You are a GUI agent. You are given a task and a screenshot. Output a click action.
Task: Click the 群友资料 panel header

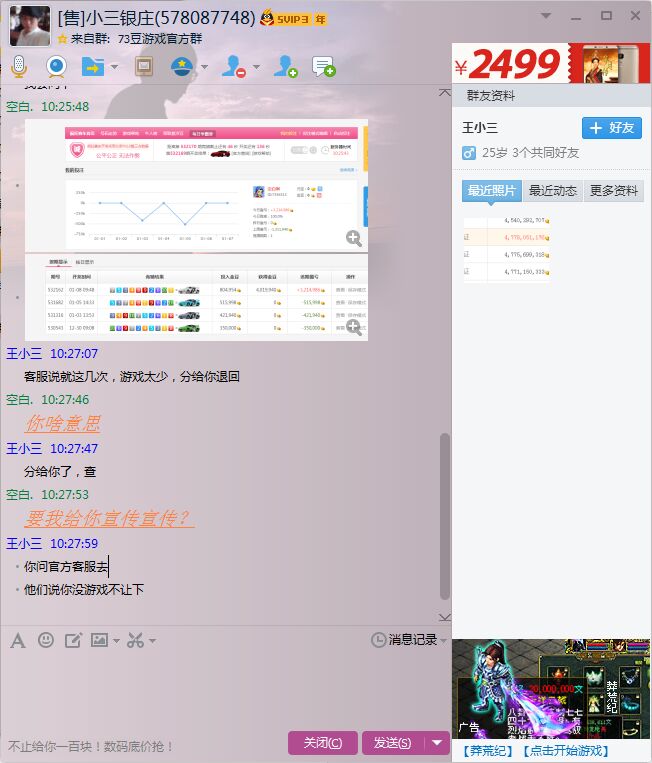click(x=551, y=95)
